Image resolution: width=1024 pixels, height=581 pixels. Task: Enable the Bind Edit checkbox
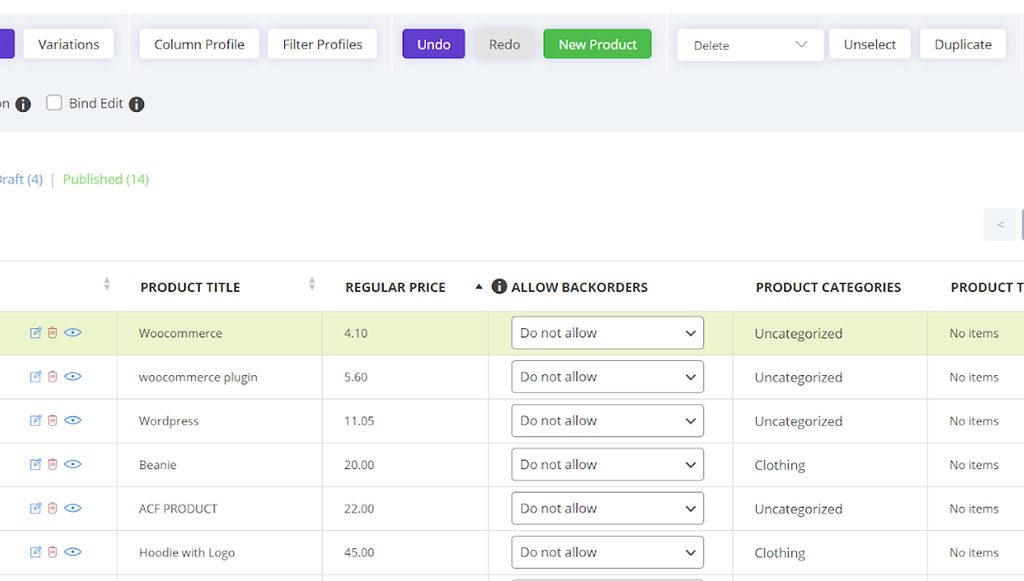[54, 103]
